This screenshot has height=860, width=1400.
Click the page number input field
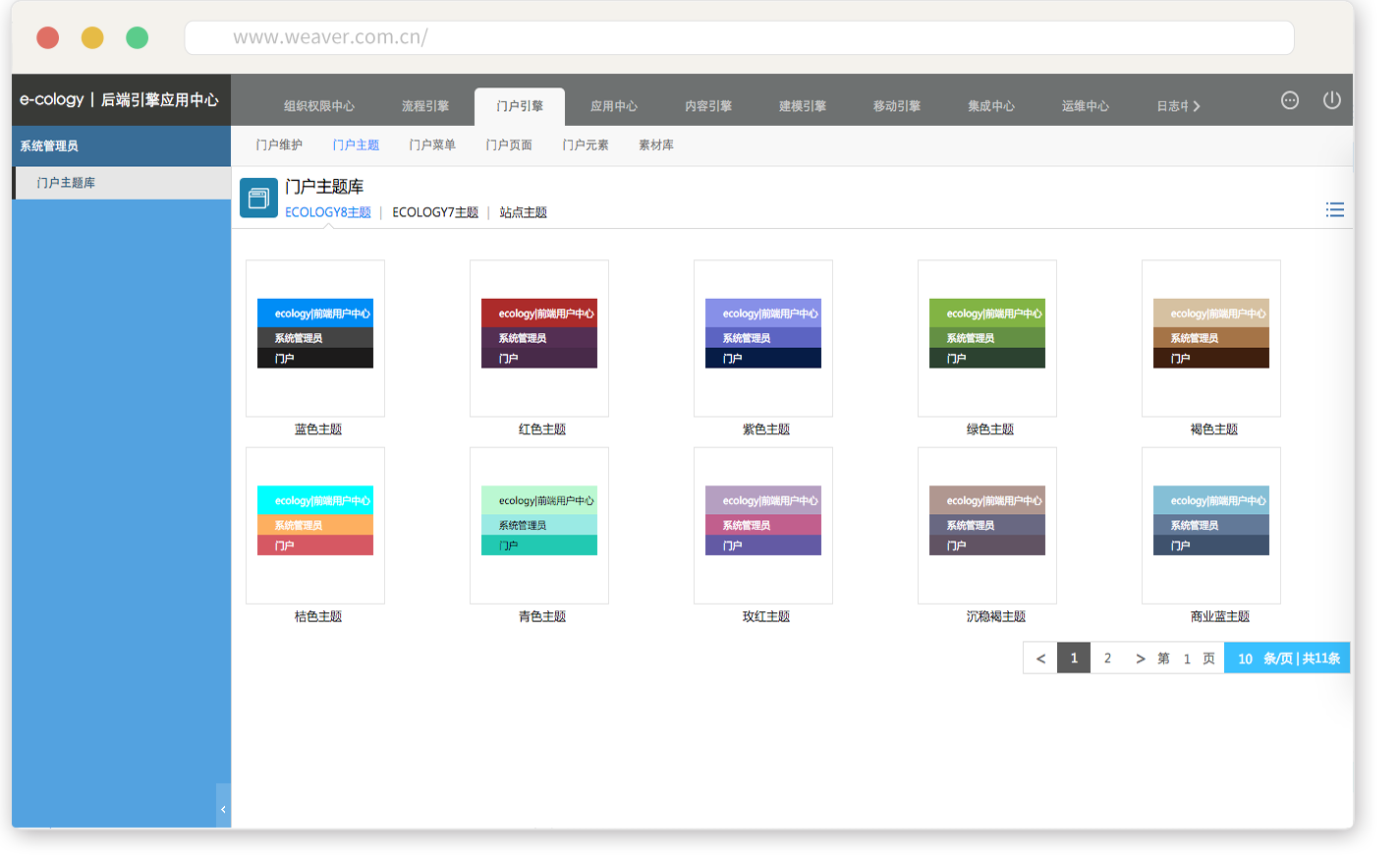point(1187,659)
